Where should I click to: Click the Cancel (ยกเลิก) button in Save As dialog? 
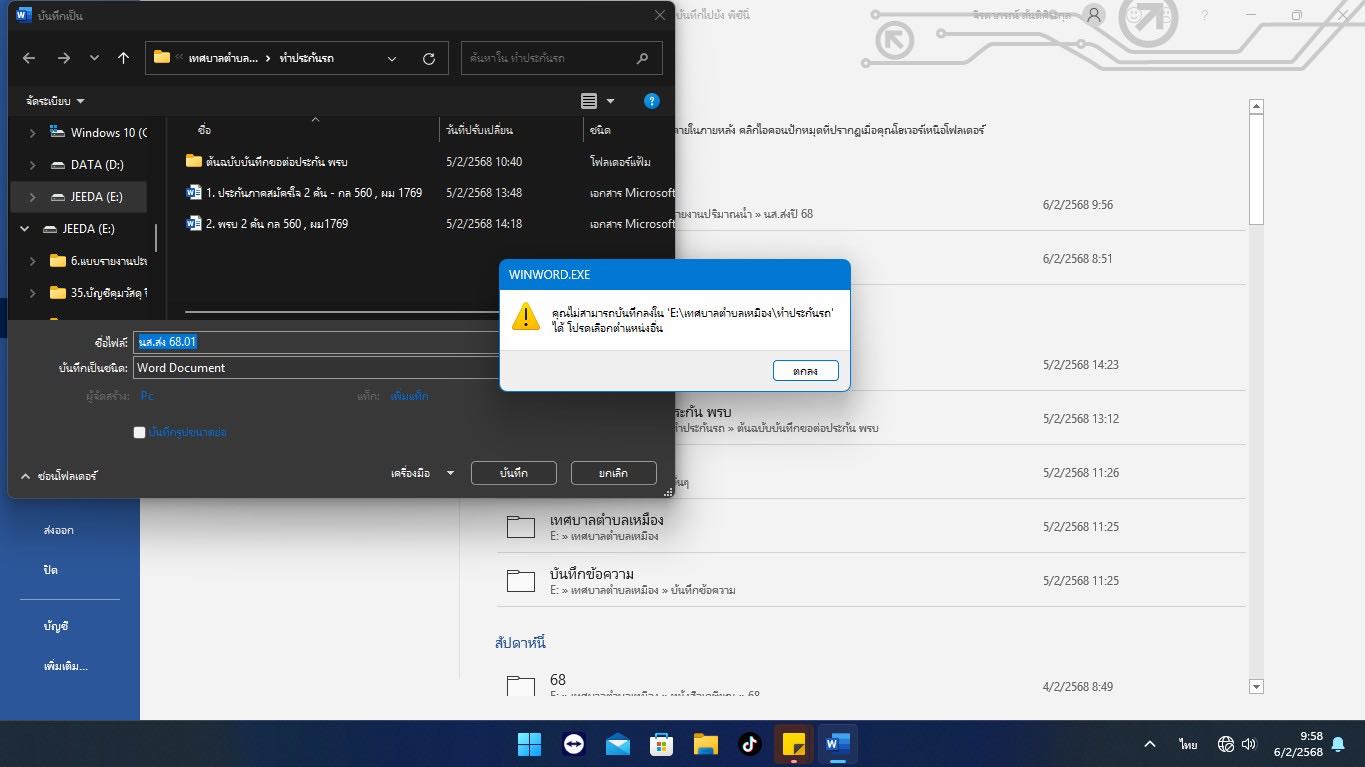[613, 473]
